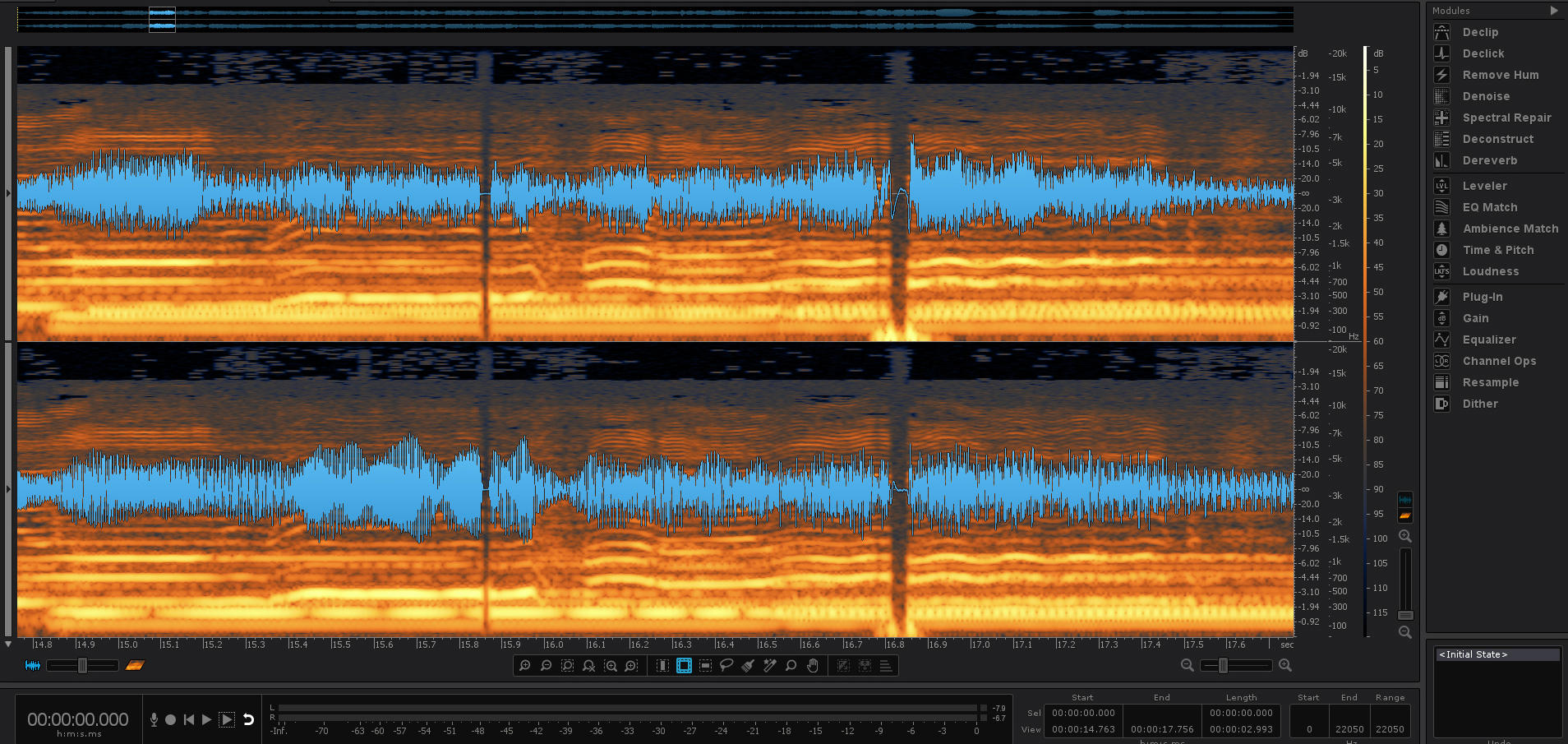The image size is (1568, 744).
Task: Click the frequency range End value 22050
Action: coord(1349,729)
